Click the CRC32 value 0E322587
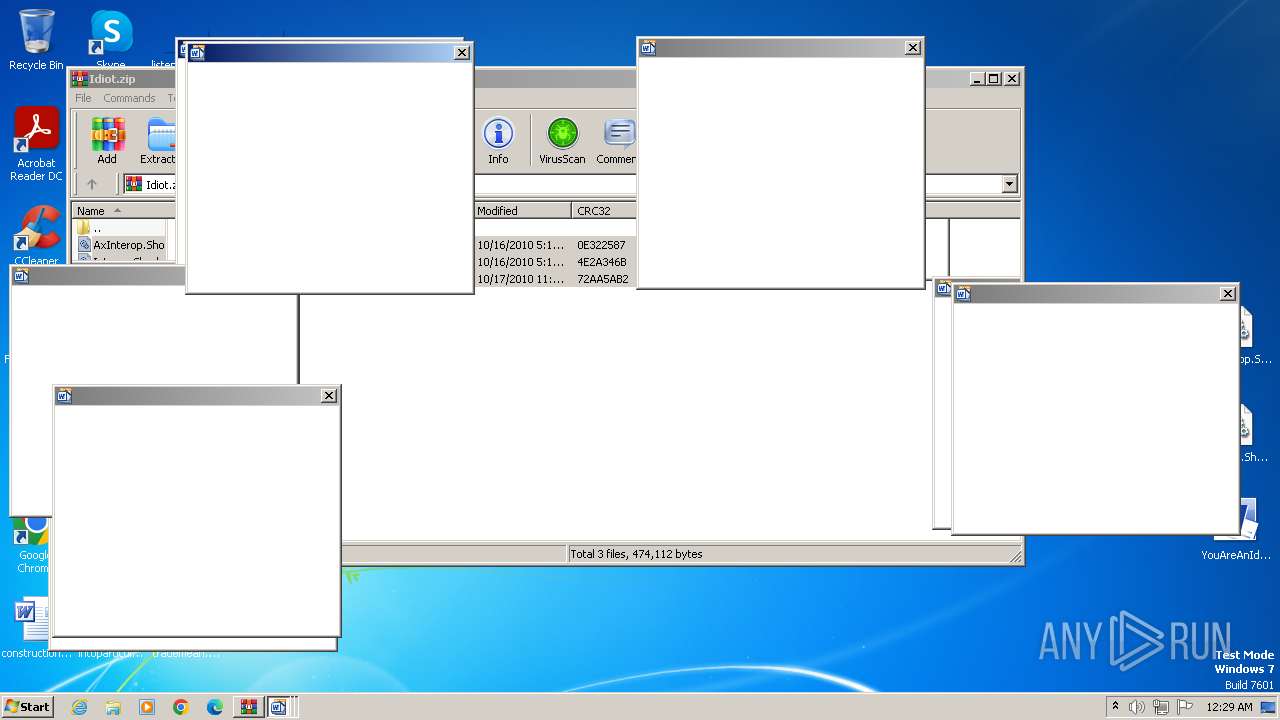 (x=601, y=245)
